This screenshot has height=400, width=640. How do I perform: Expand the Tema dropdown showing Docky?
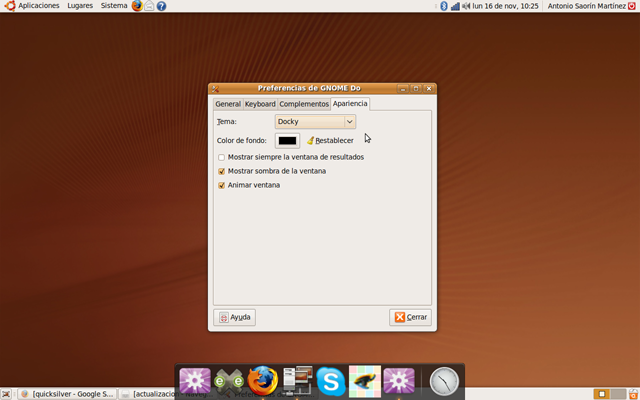coord(315,121)
